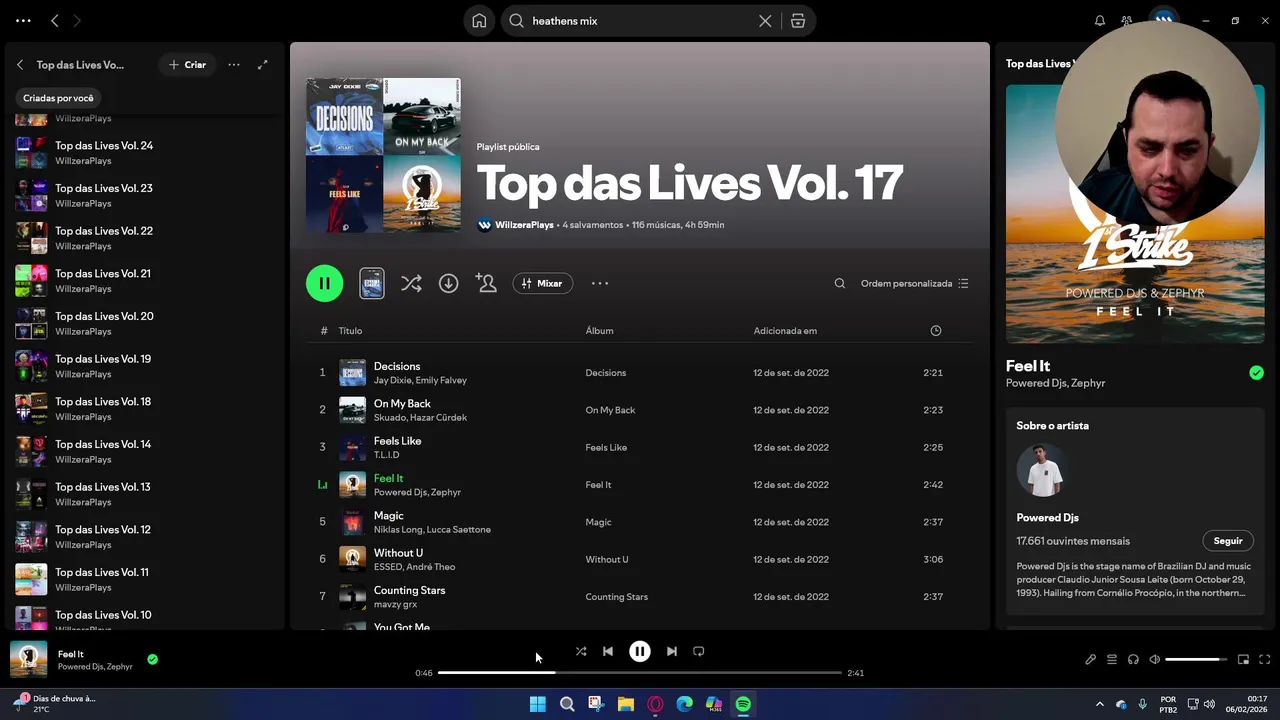Image resolution: width=1280 pixels, height=720 pixels.
Task: Click the playlist cover collage
Action: [x=383, y=155]
